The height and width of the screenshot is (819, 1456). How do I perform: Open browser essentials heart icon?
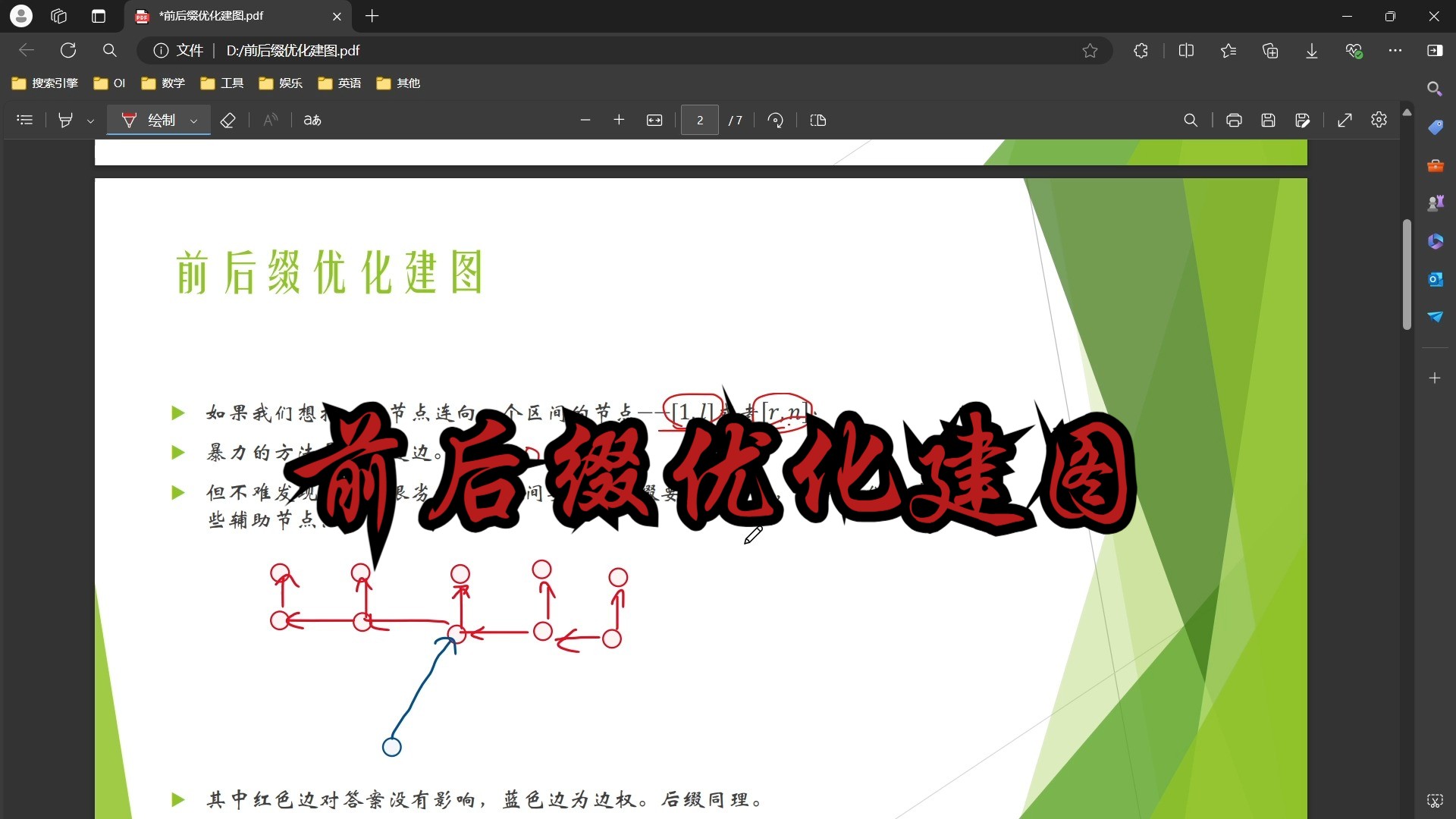(x=1354, y=51)
